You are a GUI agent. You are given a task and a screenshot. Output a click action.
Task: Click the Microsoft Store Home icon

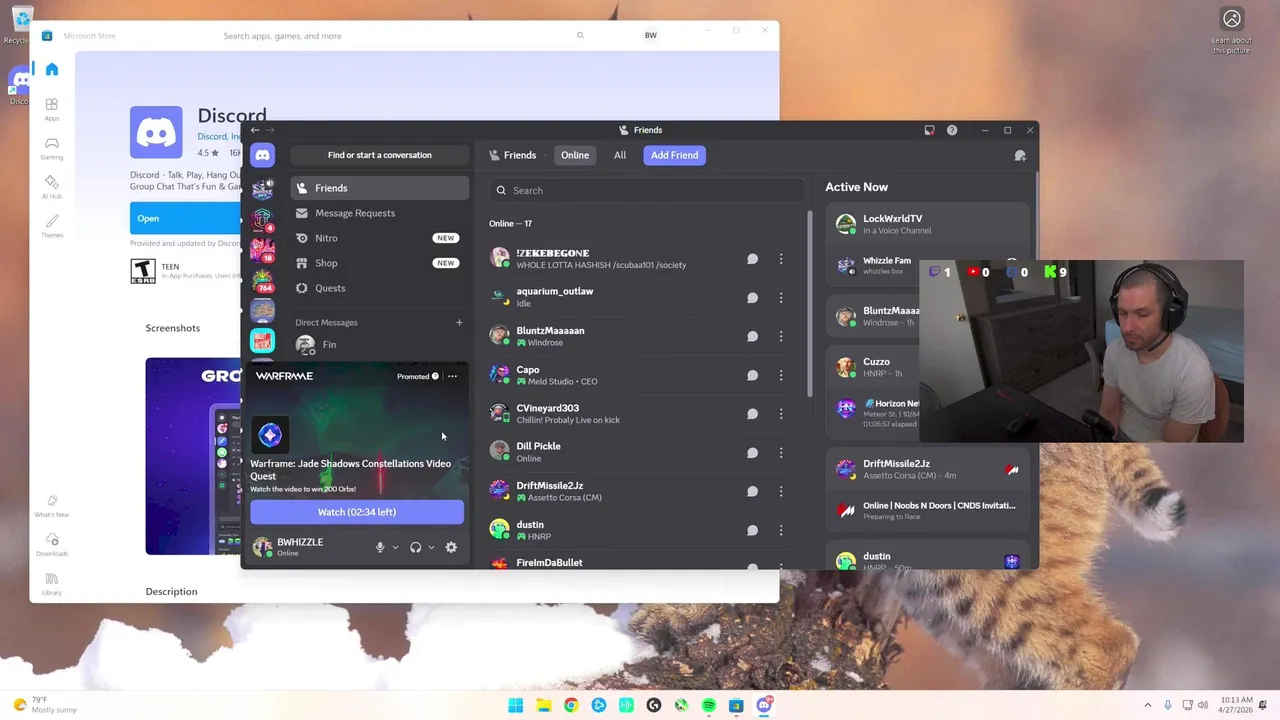52,69
